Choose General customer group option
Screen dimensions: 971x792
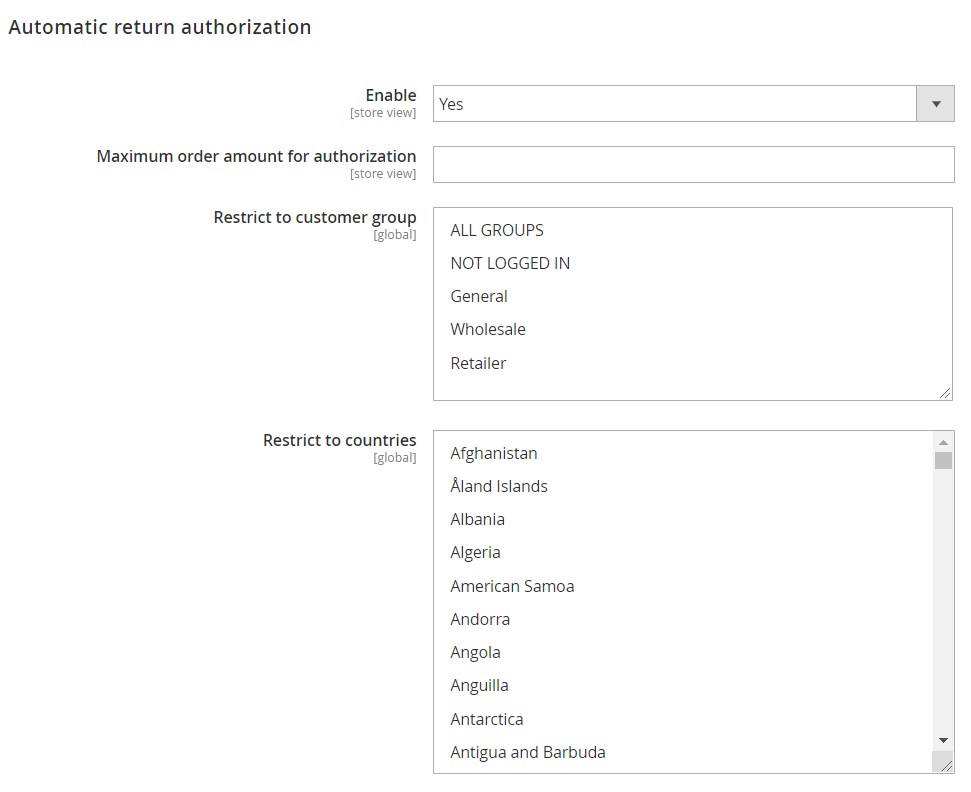(x=479, y=296)
